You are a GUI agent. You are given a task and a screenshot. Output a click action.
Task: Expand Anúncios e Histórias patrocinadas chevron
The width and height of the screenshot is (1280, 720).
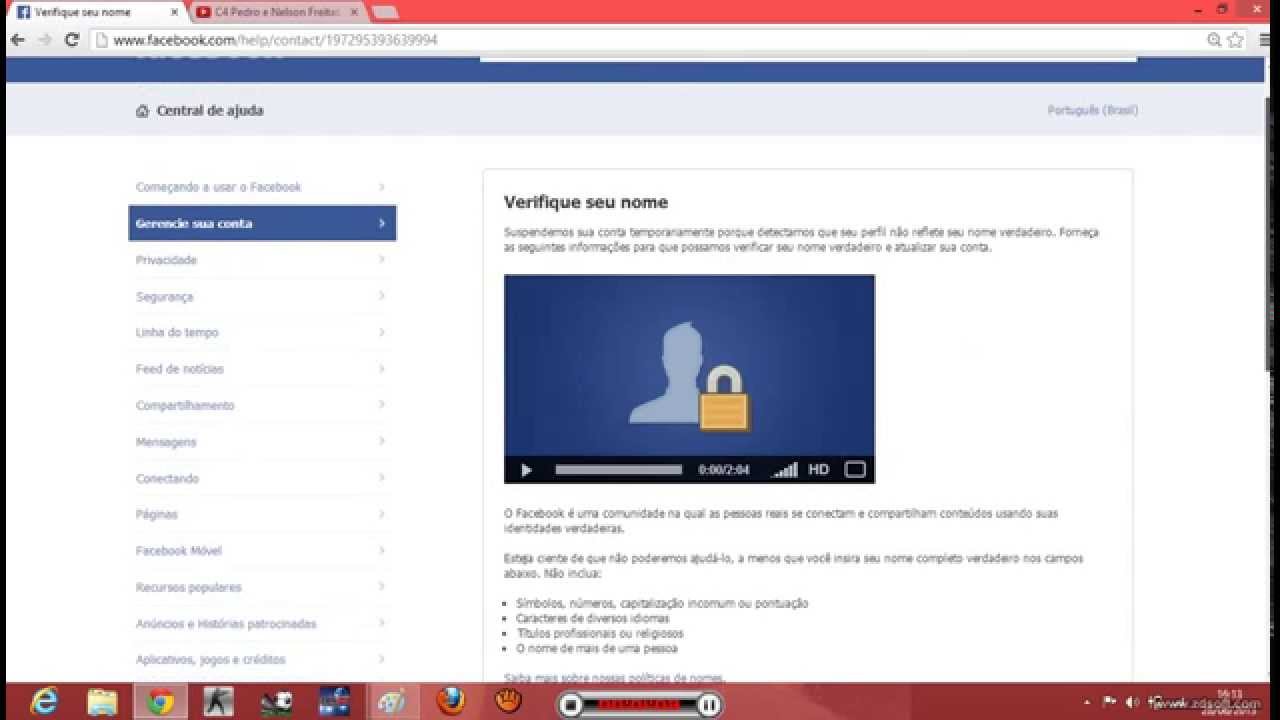382,623
